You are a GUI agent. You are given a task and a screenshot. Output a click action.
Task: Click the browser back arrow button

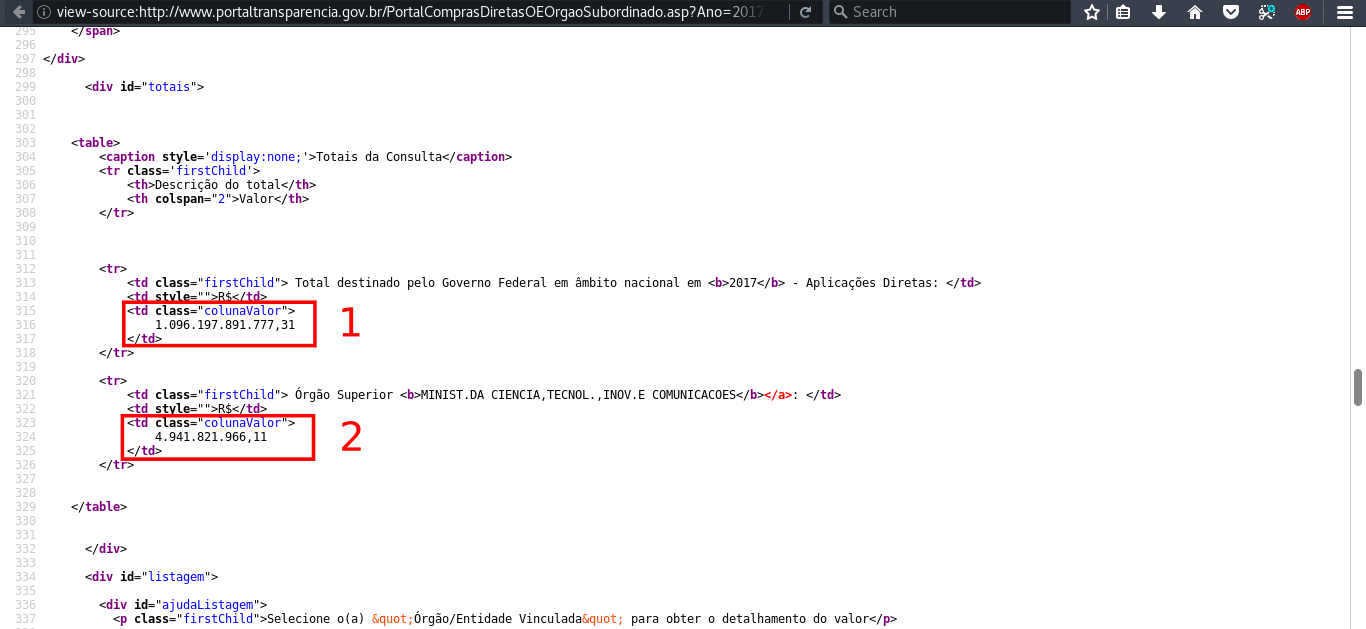[18, 12]
